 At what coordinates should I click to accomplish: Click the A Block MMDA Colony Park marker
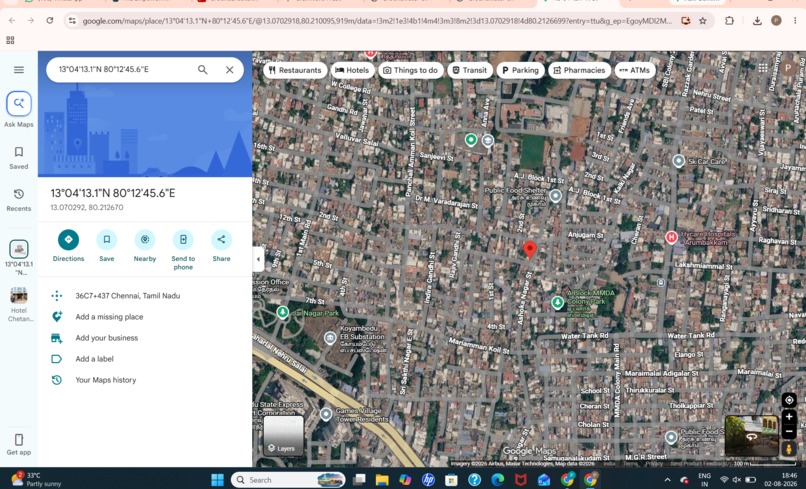point(557,302)
